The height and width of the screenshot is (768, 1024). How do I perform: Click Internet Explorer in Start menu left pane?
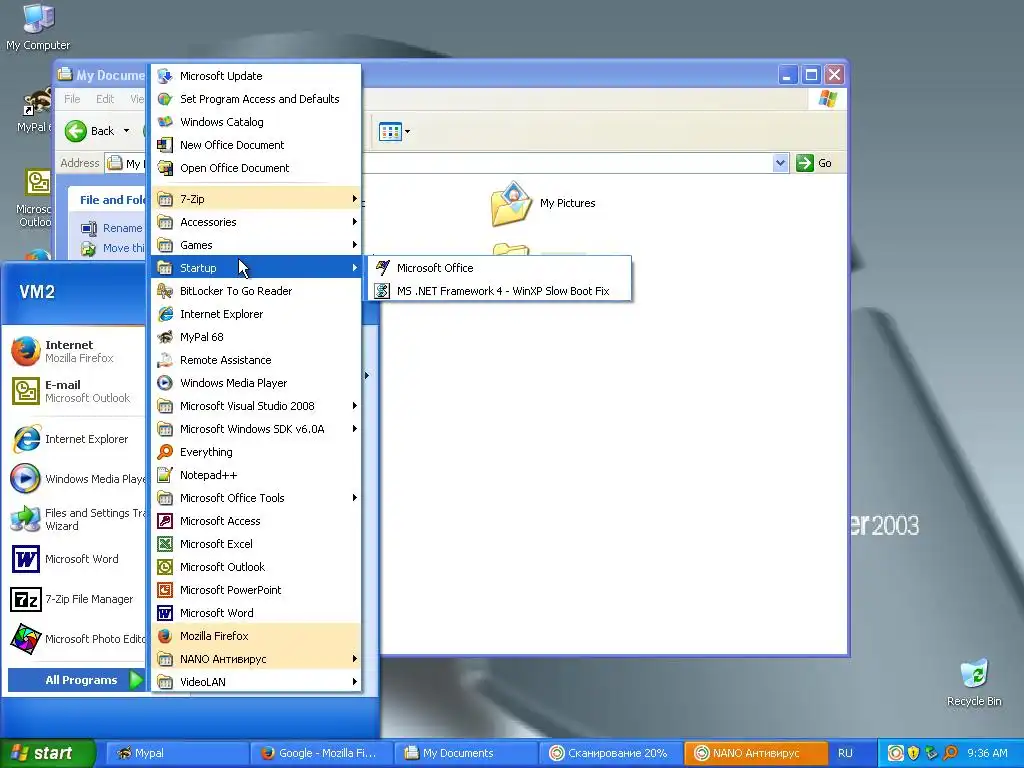pyautogui.click(x=77, y=439)
